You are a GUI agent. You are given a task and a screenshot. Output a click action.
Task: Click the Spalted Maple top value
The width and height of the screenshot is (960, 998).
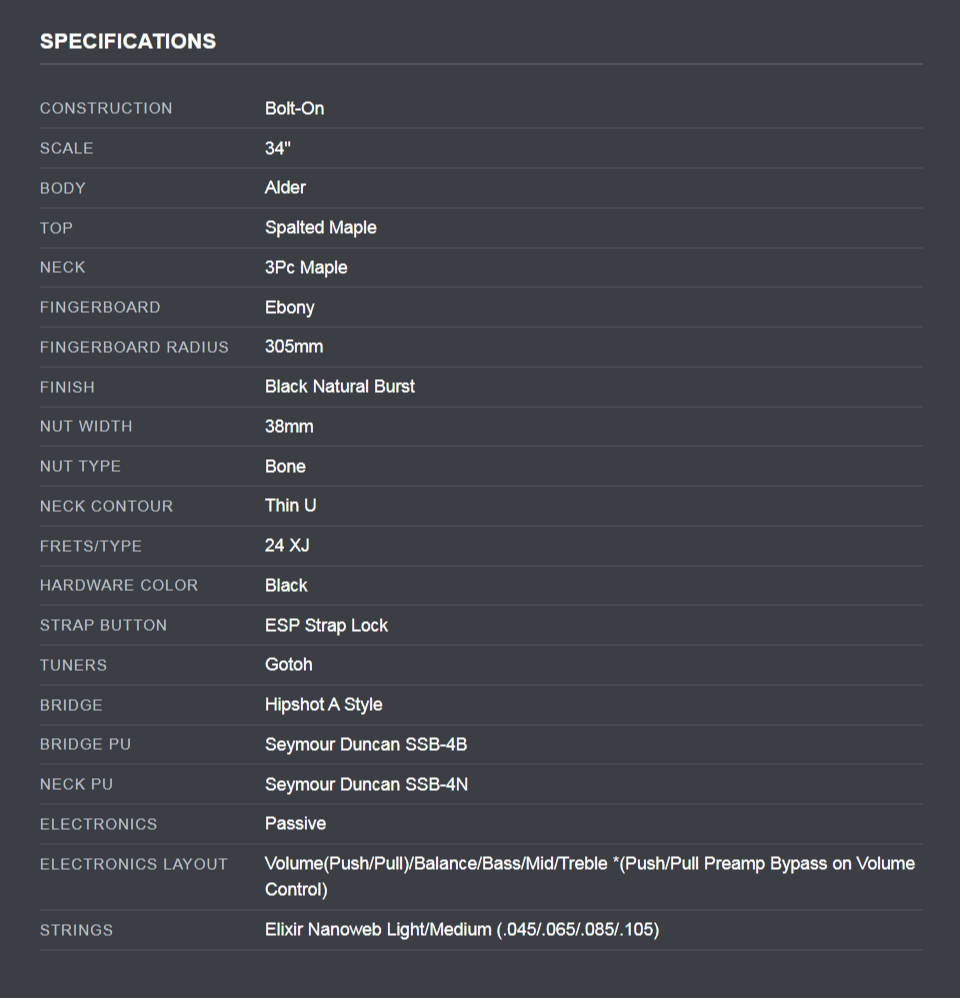pyautogui.click(x=320, y=228)
